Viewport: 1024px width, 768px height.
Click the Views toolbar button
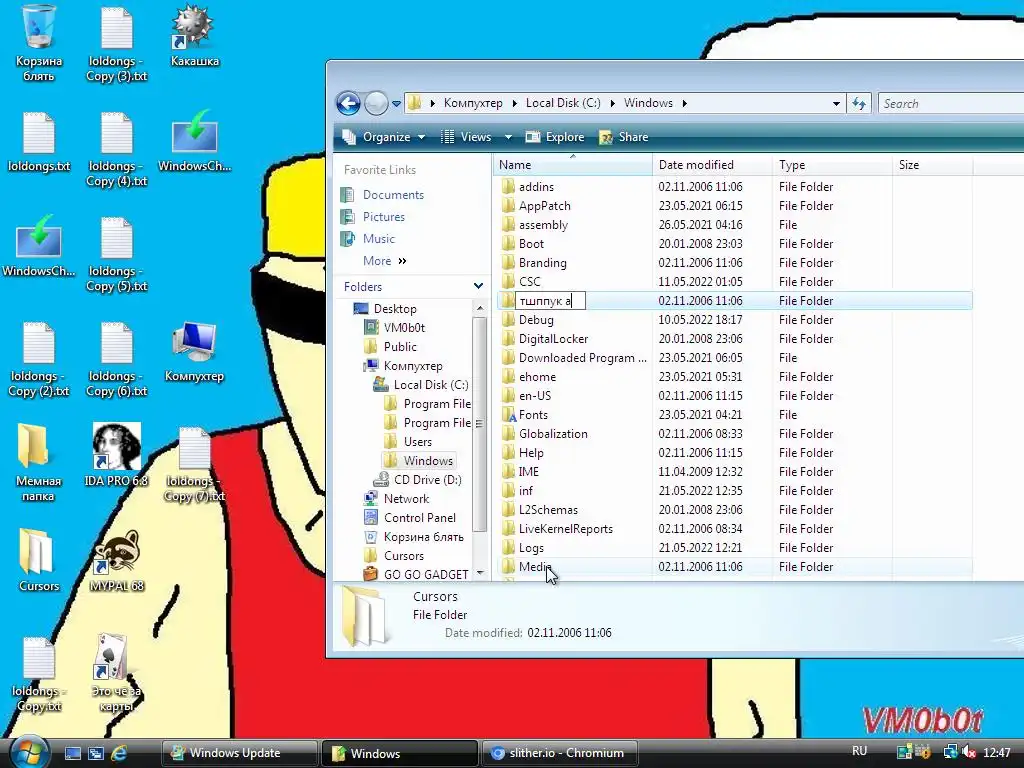point(467,137)
